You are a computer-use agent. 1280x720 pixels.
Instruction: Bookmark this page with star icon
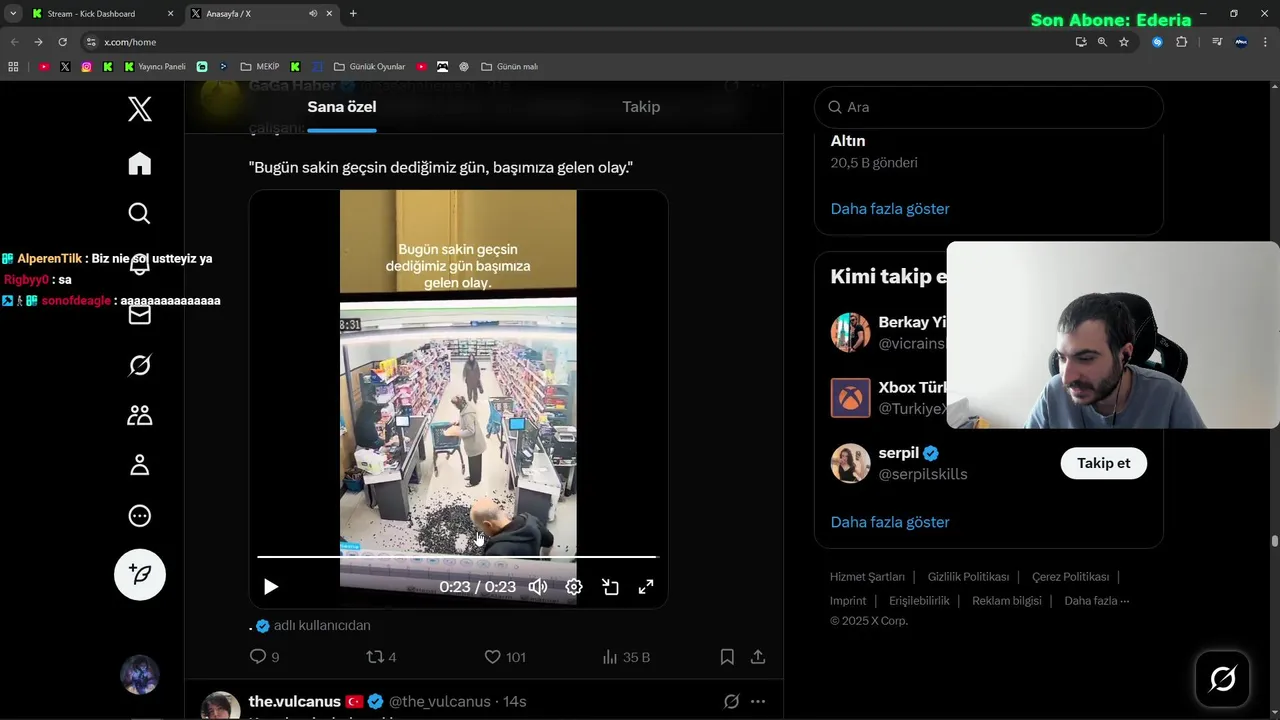coord(1124,42)
